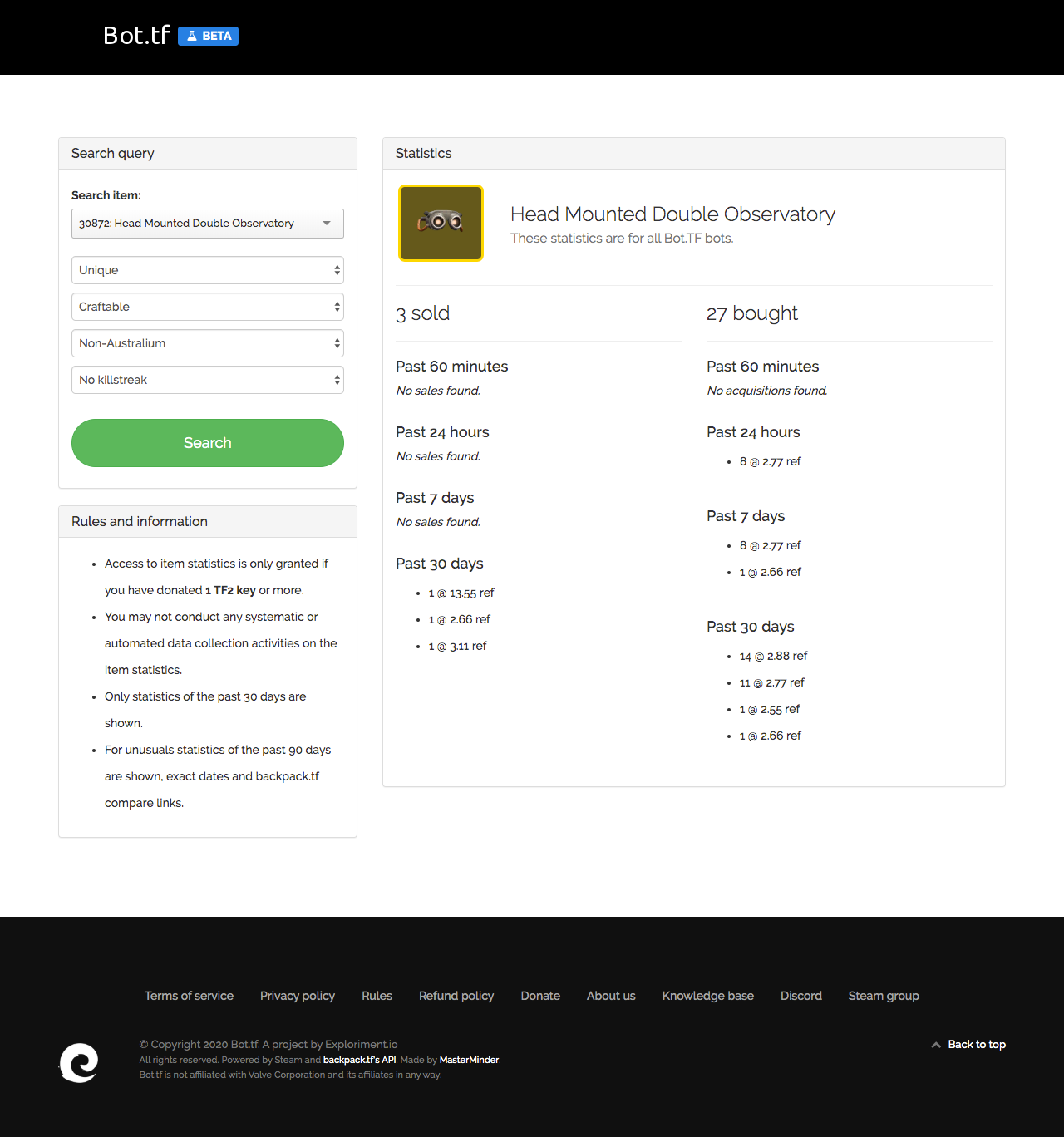This screenshot has height=1137, width=1064.
Task: Click "Past 7 days" heading under bought
Action: point(746,516)
